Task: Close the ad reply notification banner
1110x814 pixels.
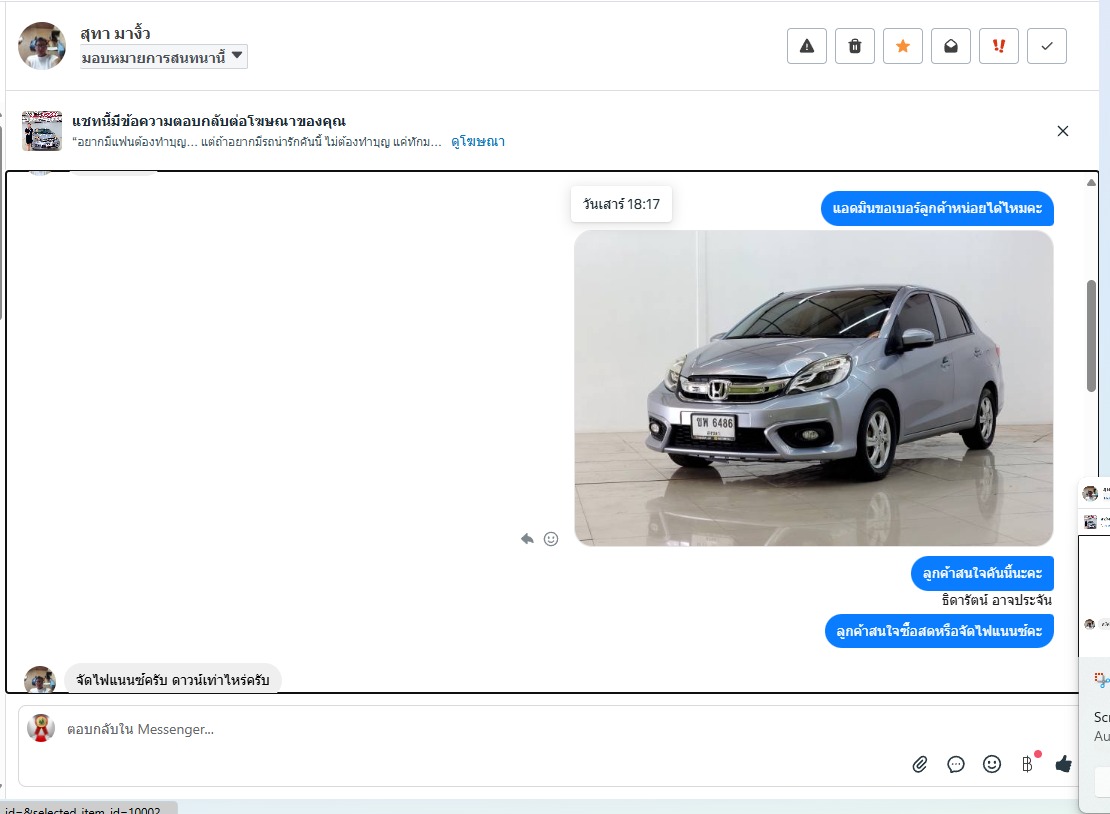Action: pyautogui.click(x=1063, y=131)
